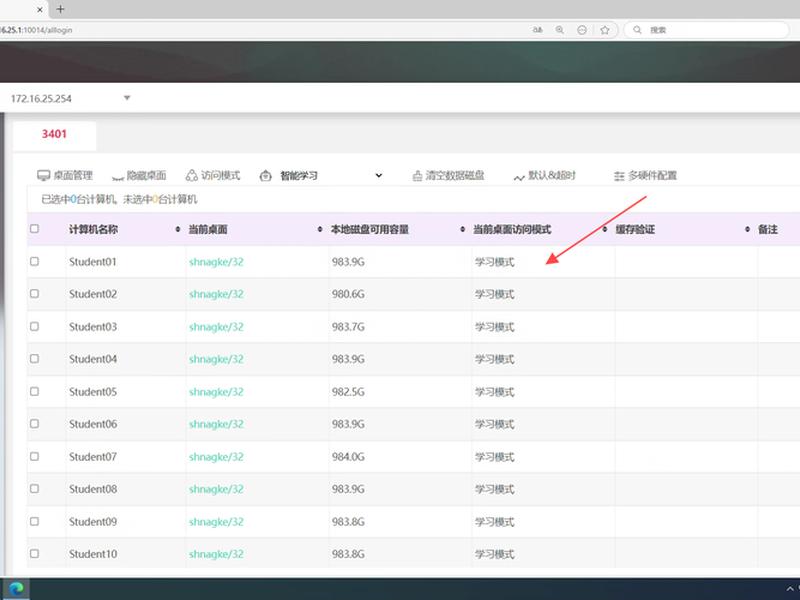The height and width of the screenshot is (600, 800).
Task: Click the 隐藏桌面 hide desktop tool
Action: pyautogui.click(x=139, y=176)
